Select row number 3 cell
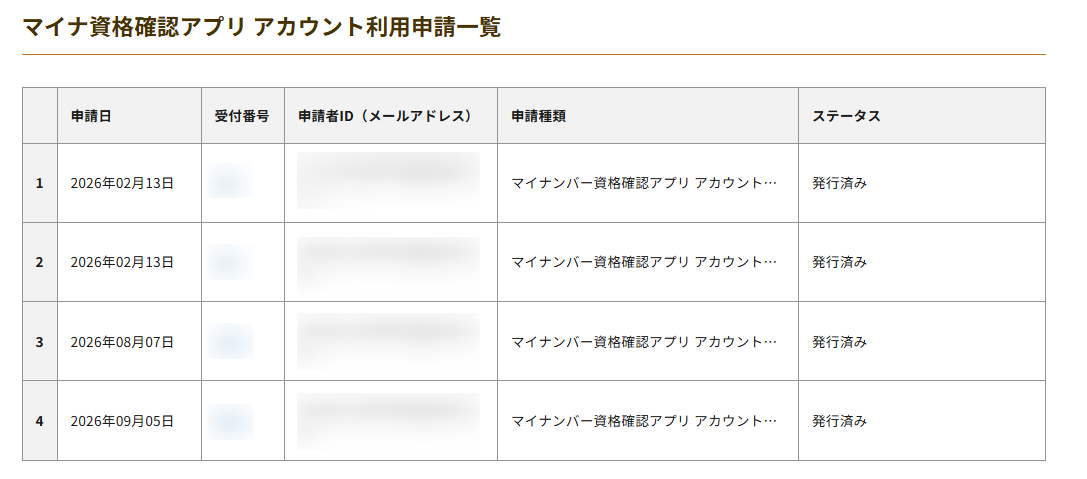Viewport: 1087px width, 479px height. 40,342
